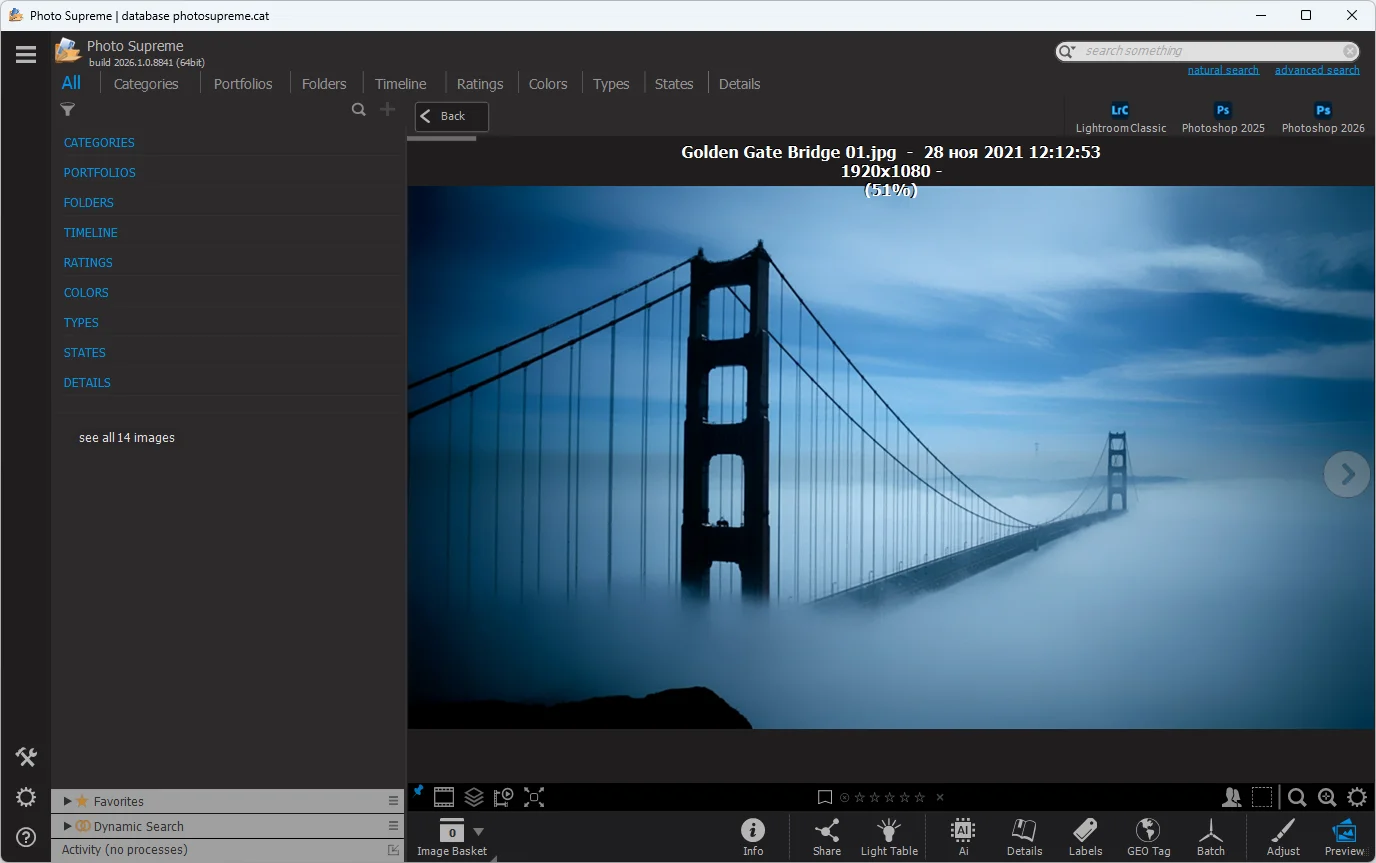Open the Labels panel
1376x863 pixels.
(x=1085, y=836)
